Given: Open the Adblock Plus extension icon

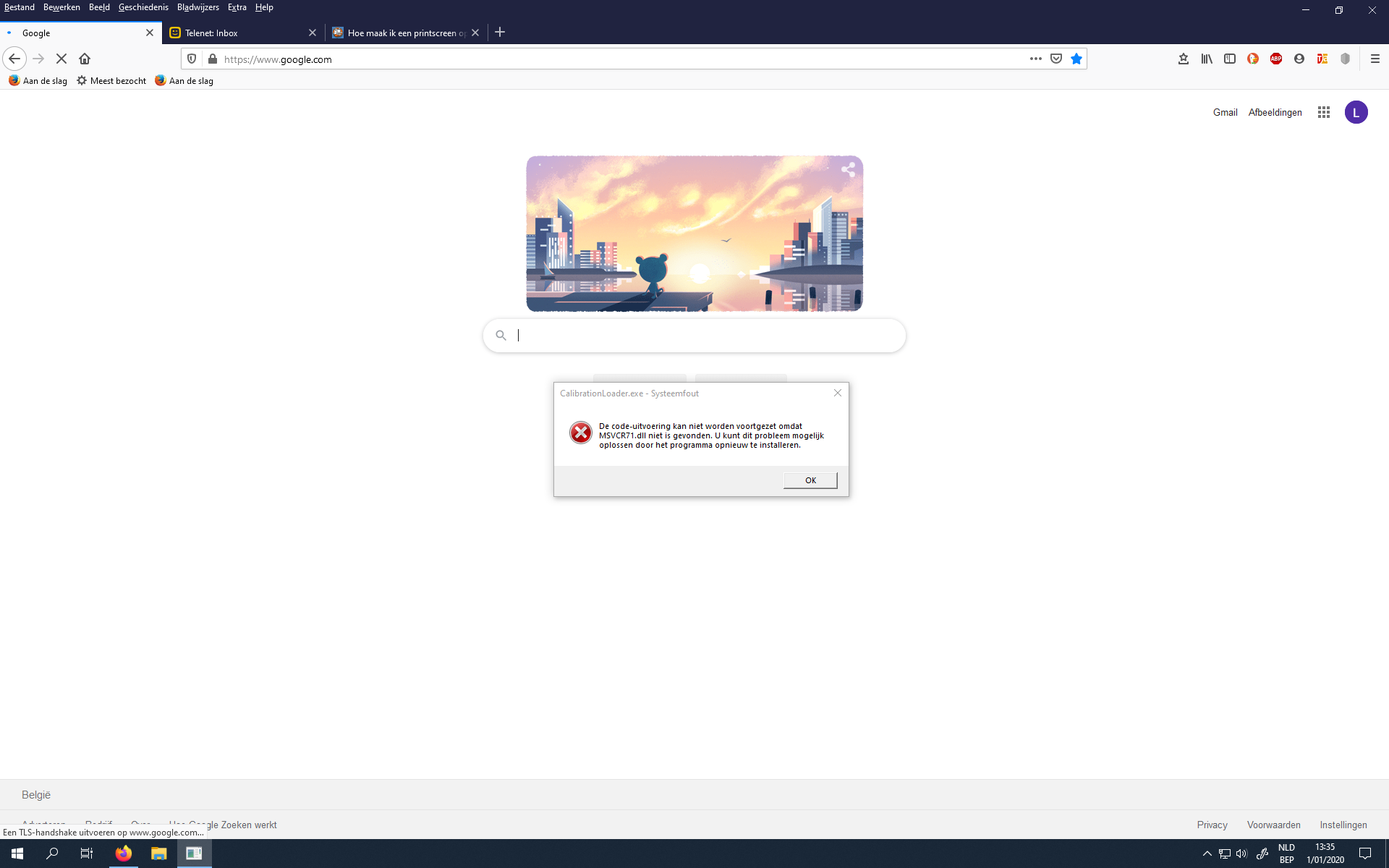Looking at the screenshot, I should click(1276, 59).
